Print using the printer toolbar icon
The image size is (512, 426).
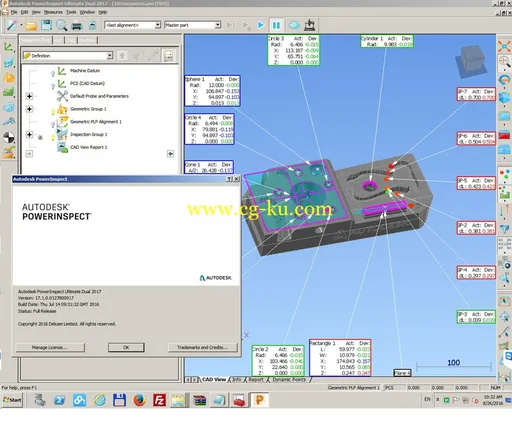click(x=77, y=25)
